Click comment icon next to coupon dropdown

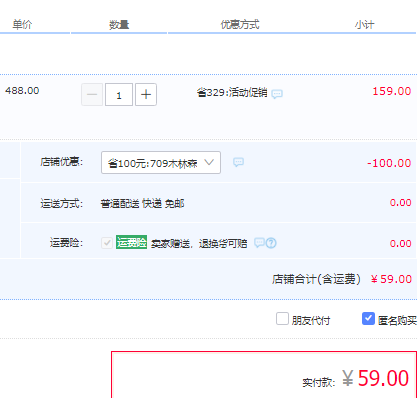(238, 162)
